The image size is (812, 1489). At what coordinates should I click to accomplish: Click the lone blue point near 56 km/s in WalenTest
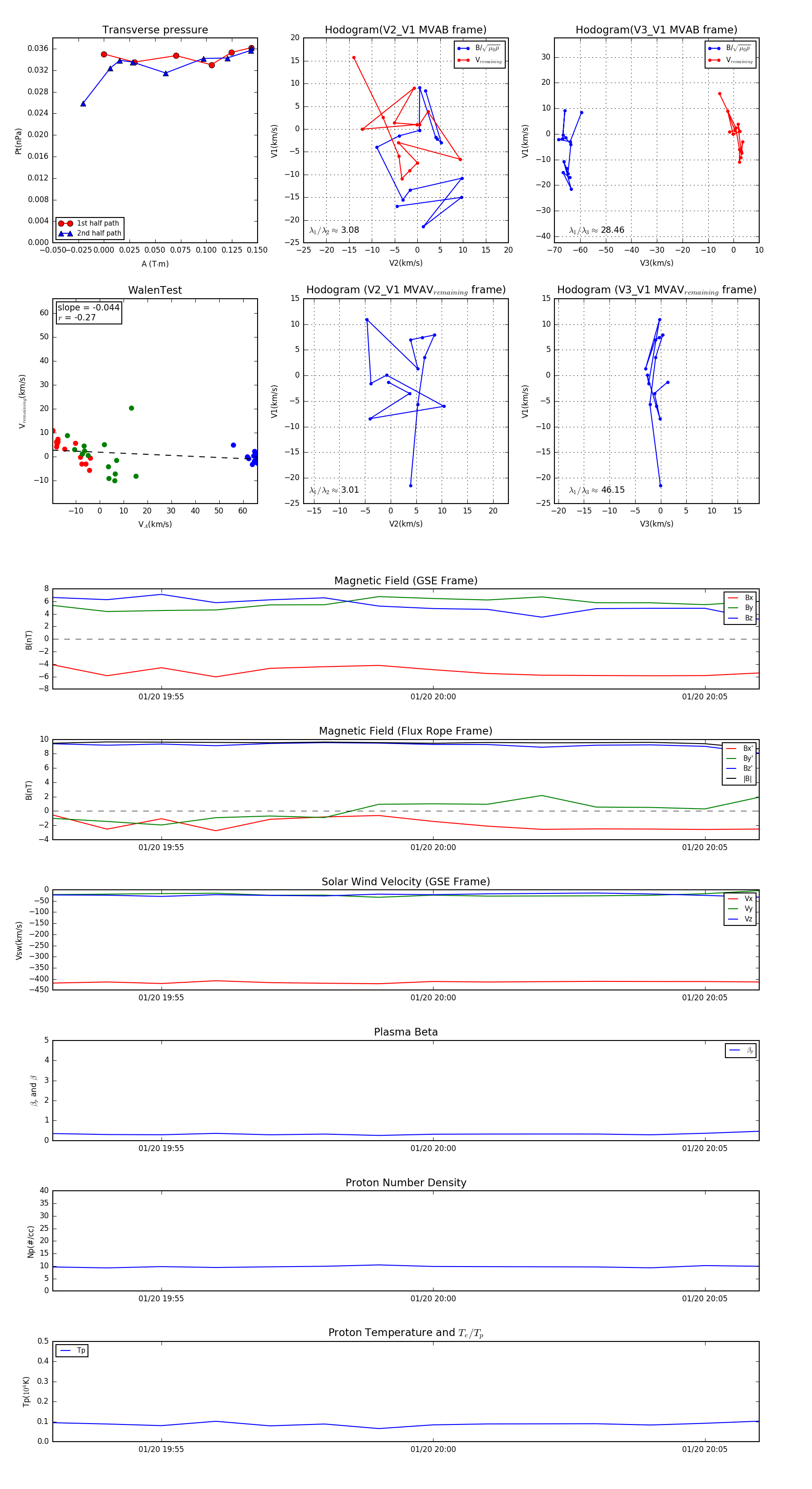pos(234,445)
